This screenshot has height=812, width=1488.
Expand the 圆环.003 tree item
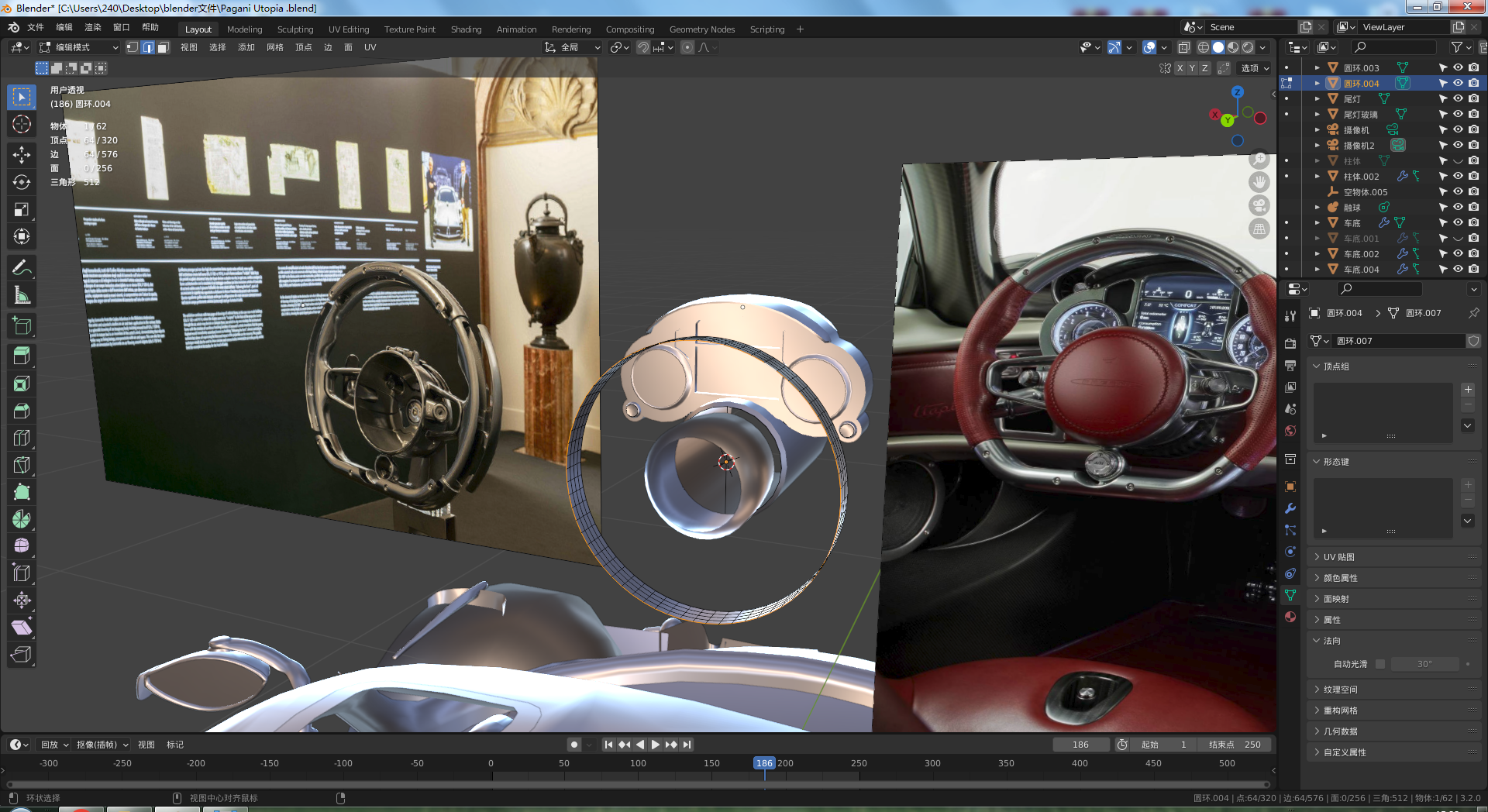click(1317, 67)
